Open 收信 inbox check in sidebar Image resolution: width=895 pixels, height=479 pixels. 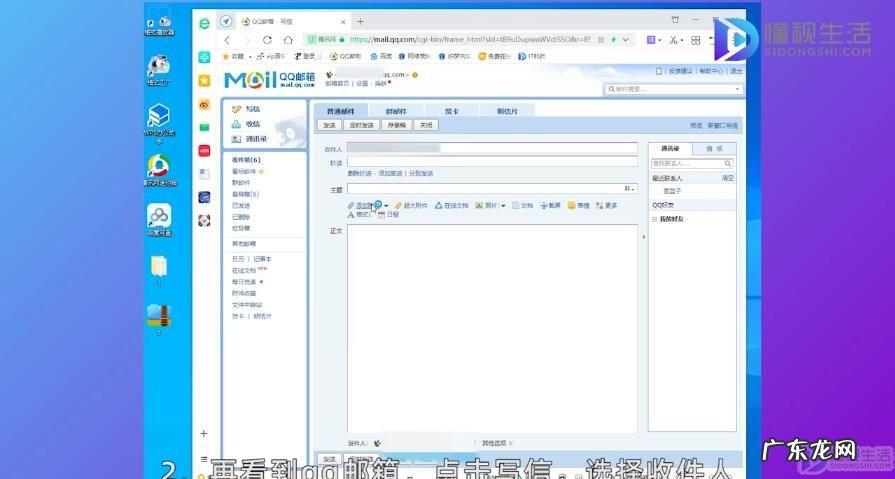(237, 124)
